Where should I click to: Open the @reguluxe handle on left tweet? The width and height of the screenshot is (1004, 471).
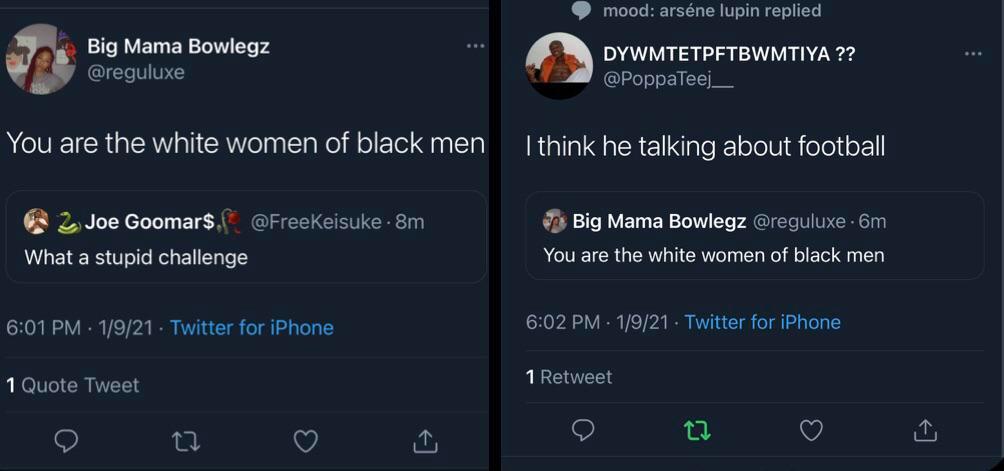pyautogui.click(x=136, y=72)
